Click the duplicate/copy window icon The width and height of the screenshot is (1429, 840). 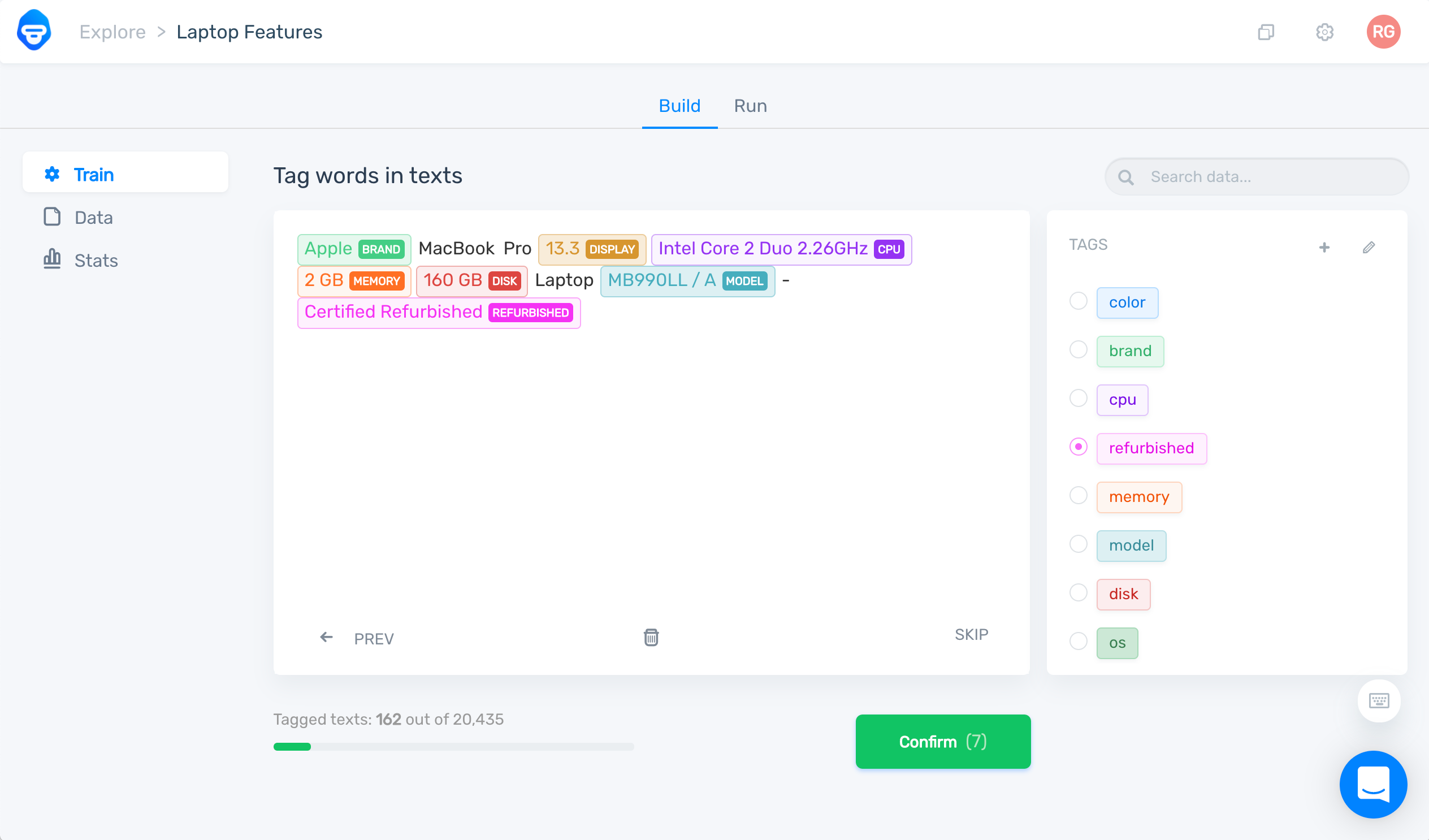coord(1266,31)
